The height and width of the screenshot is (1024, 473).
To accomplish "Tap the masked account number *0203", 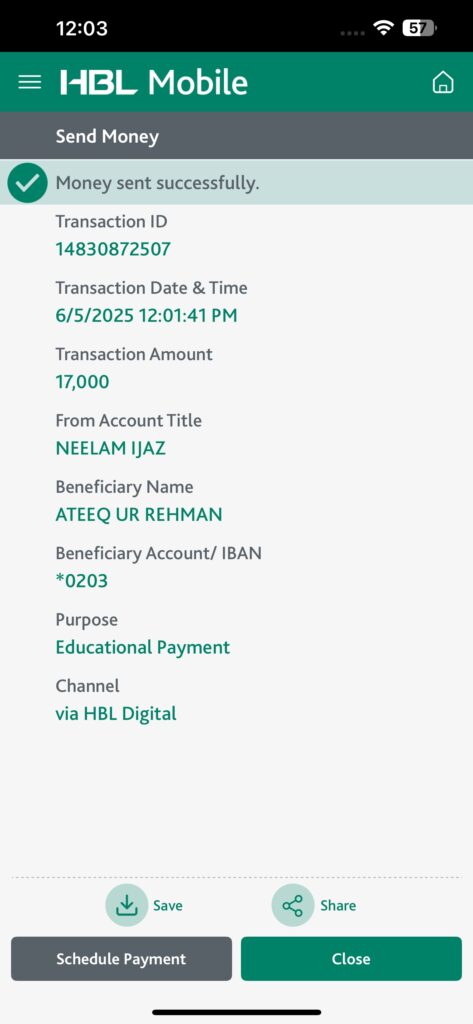I will tap(82, 581).
